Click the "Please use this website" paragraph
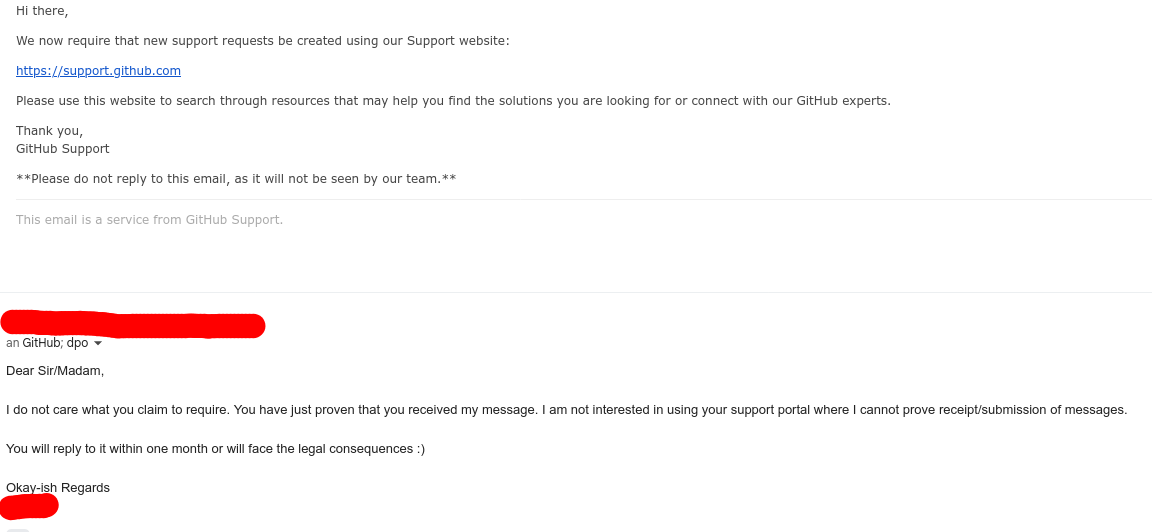1152x532 pixels. click(453, 101)
